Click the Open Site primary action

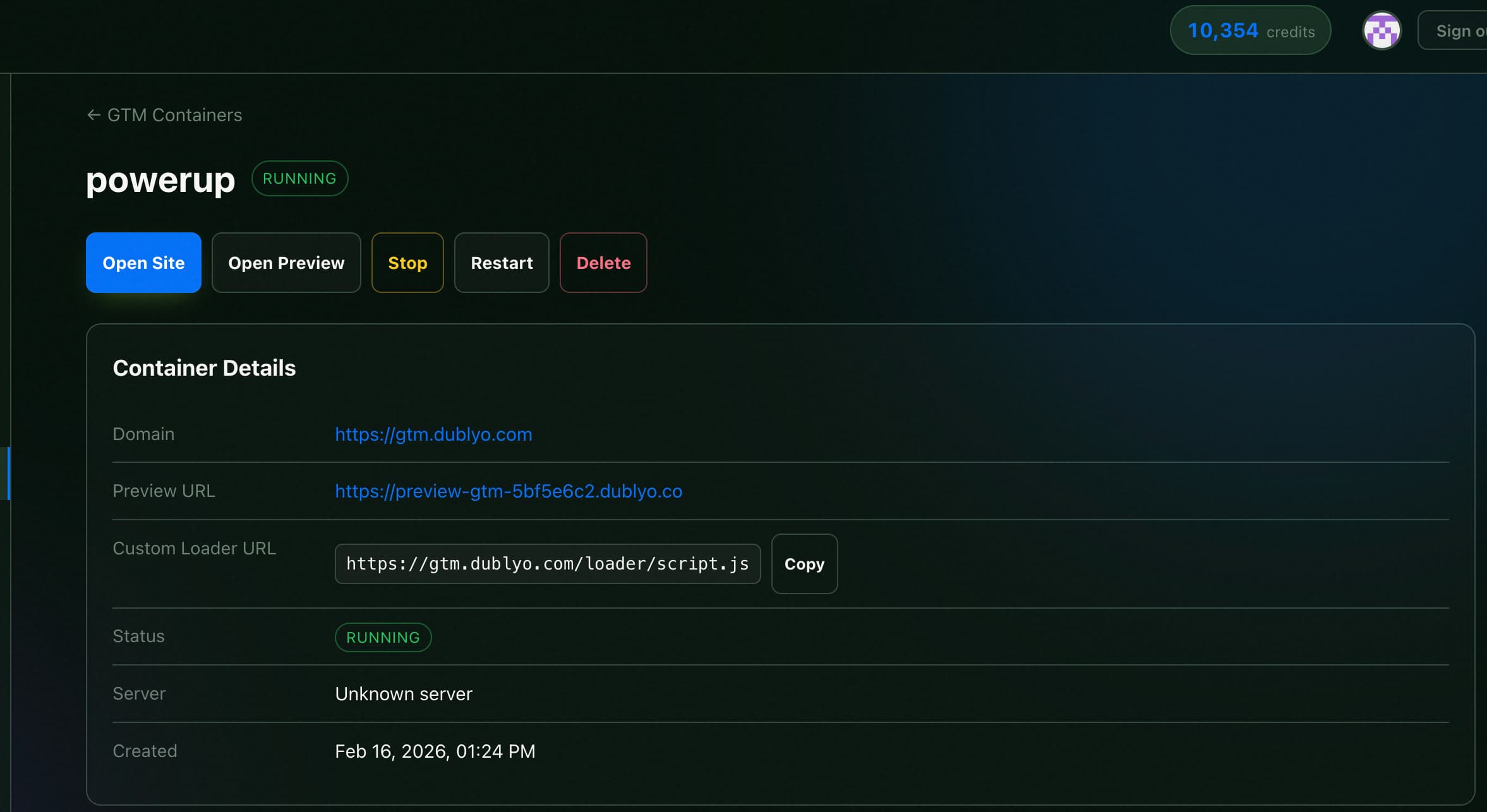tap(143, 263)
